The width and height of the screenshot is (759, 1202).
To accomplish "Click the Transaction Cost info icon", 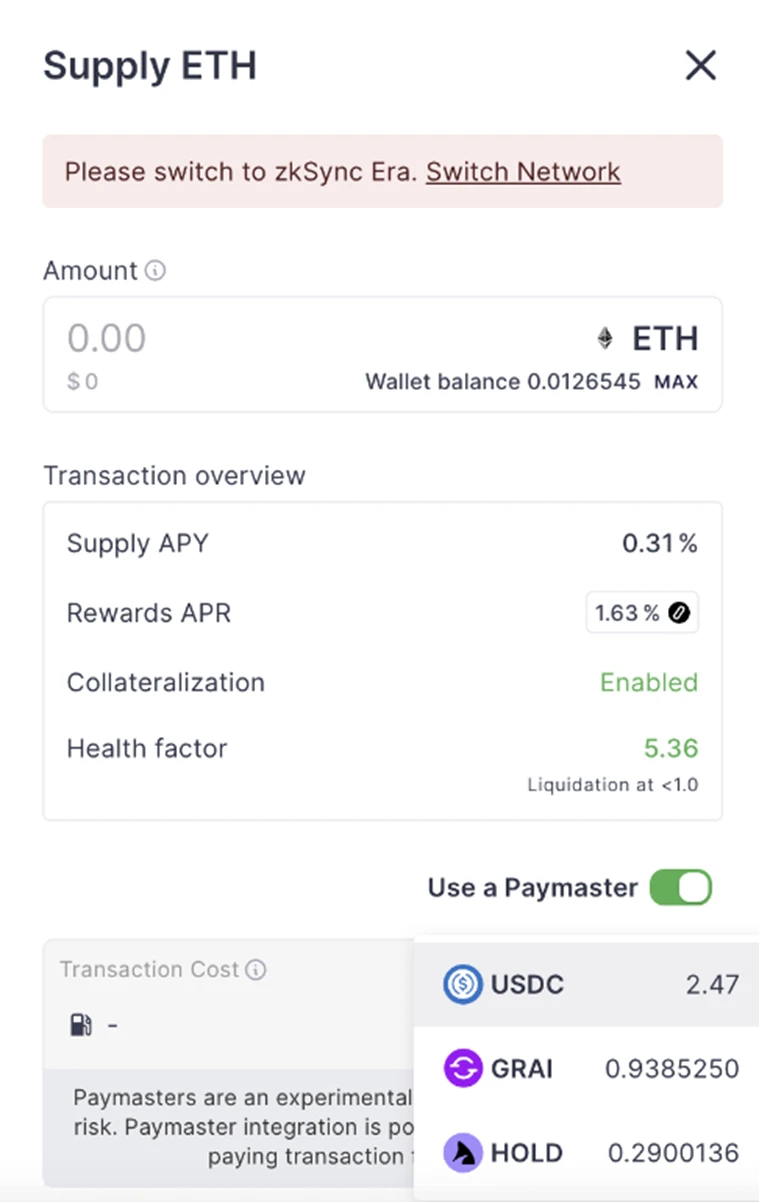I will [x=256, y=970].
